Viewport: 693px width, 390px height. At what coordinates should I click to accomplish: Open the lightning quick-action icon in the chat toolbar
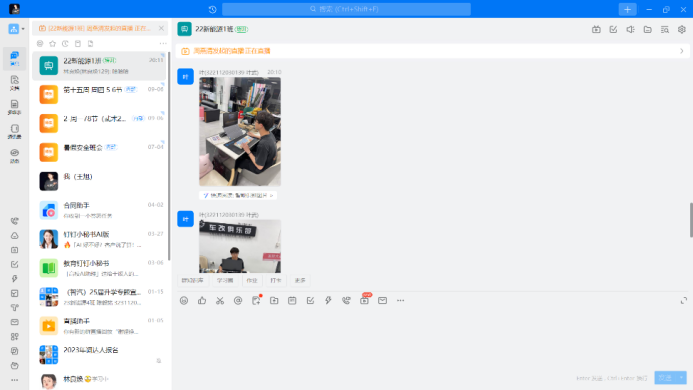[x=328, y=301]
